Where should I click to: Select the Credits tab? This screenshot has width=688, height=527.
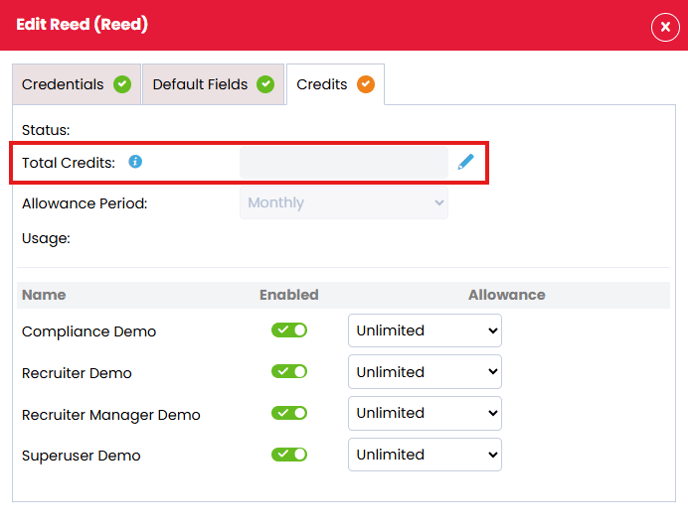click(x=322, y=85)
